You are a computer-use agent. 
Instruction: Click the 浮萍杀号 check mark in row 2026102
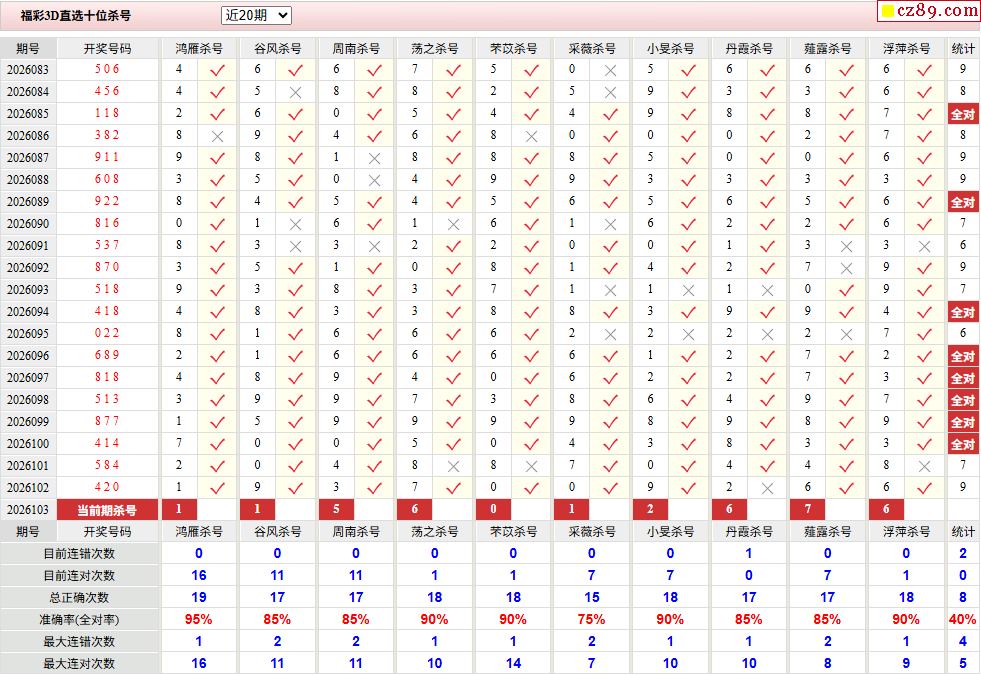pyautogui.click(x=925, y=488)
